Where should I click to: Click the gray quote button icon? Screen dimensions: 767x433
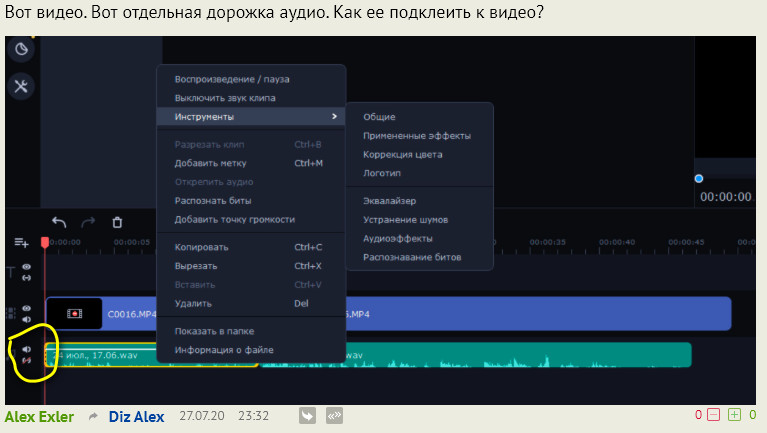(335, 416)
